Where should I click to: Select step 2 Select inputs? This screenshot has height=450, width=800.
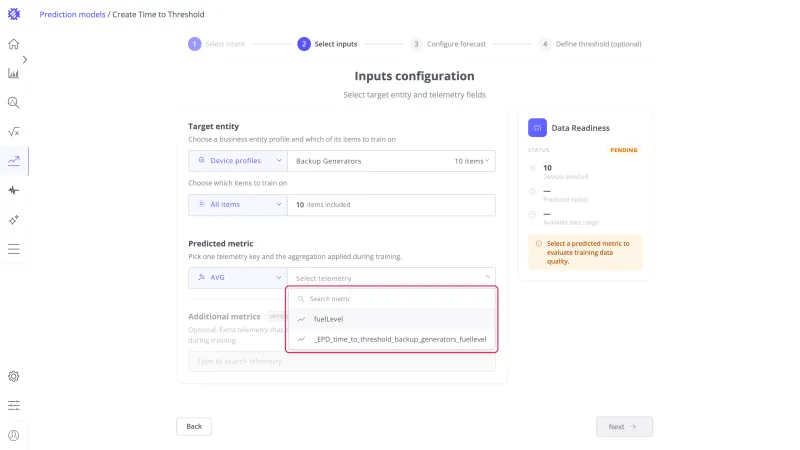point(327,44)
